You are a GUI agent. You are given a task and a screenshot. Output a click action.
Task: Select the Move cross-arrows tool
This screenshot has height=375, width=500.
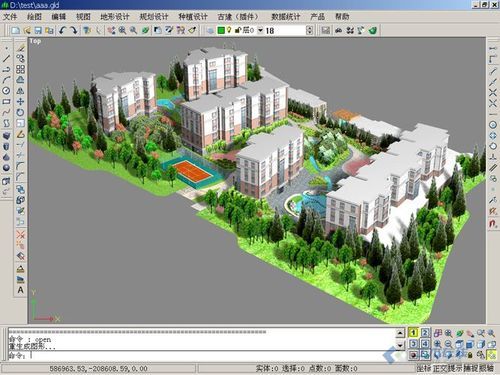point(20,102)
